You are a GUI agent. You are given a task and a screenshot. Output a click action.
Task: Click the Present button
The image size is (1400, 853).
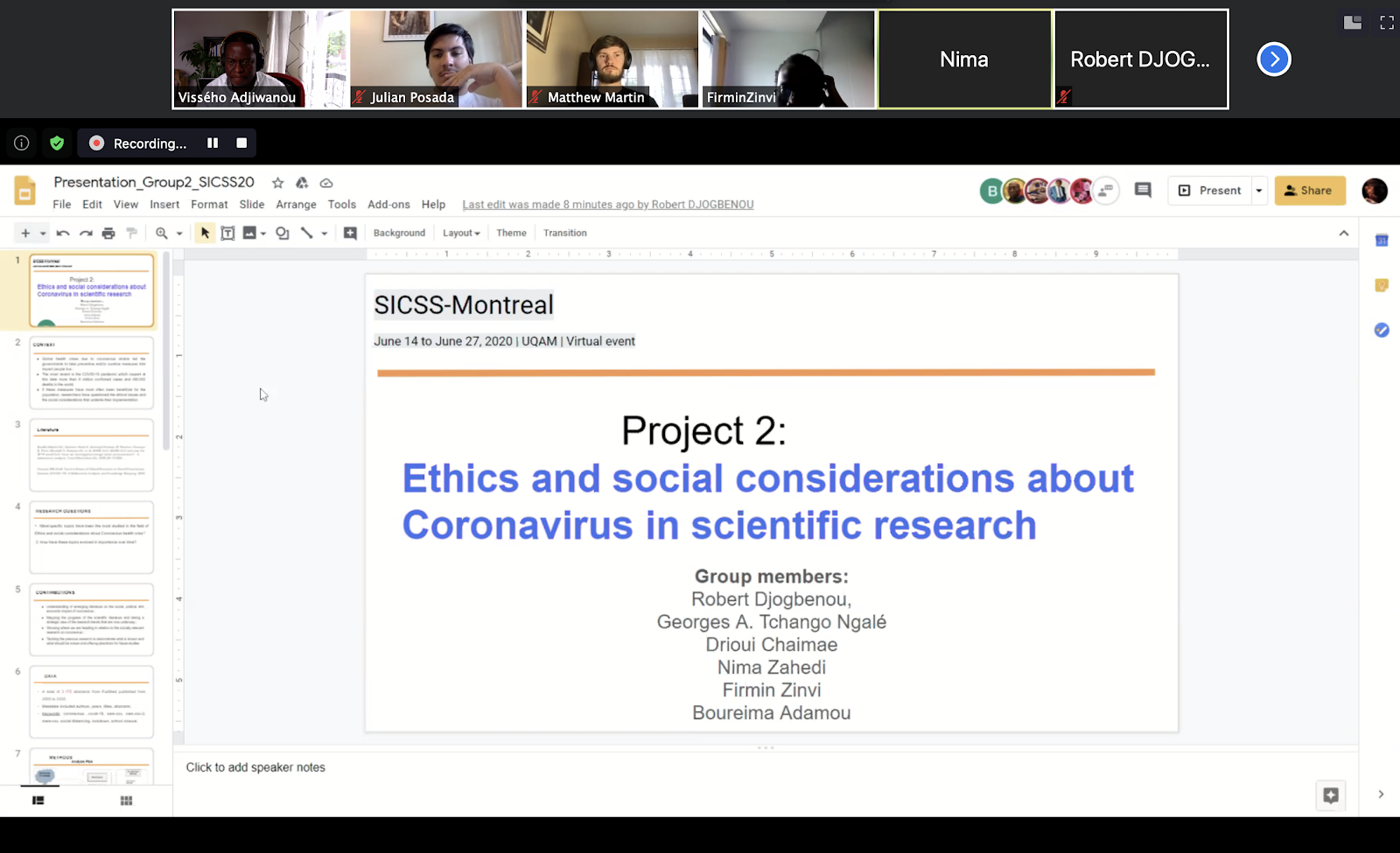point(1211,190)
